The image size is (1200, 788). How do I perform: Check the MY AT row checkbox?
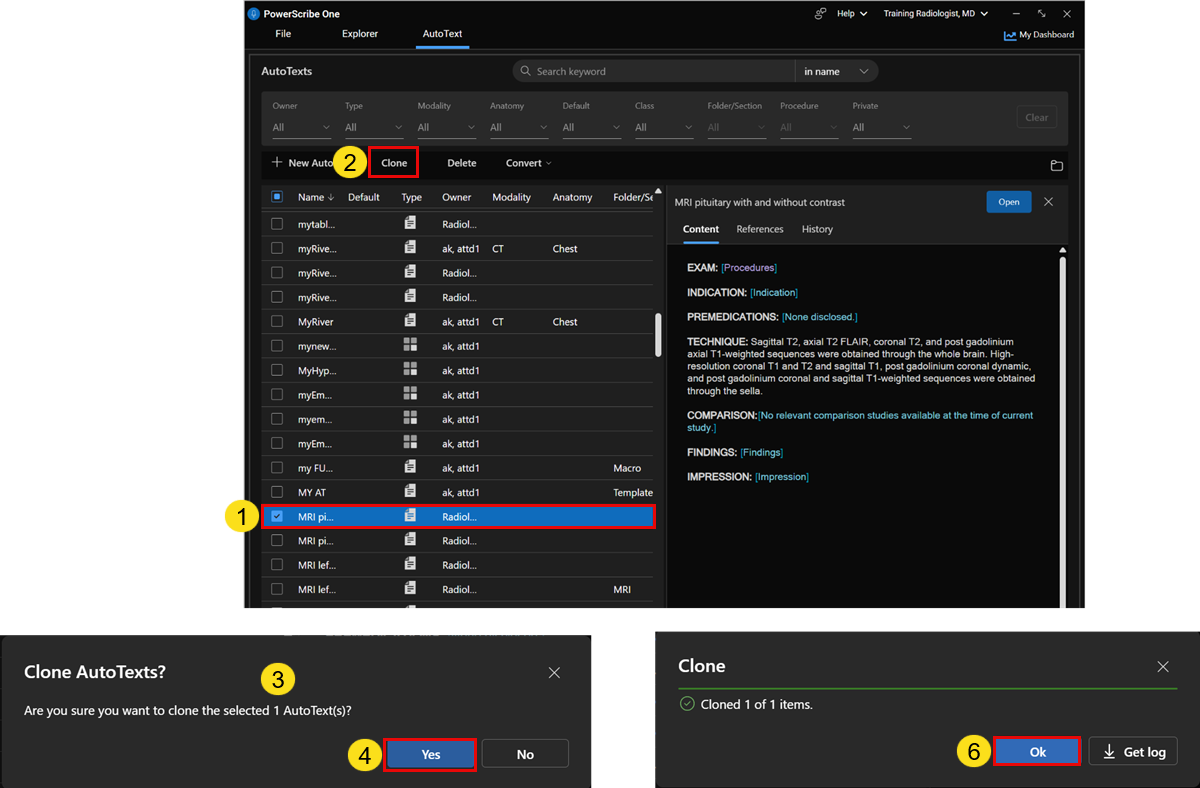277,492
